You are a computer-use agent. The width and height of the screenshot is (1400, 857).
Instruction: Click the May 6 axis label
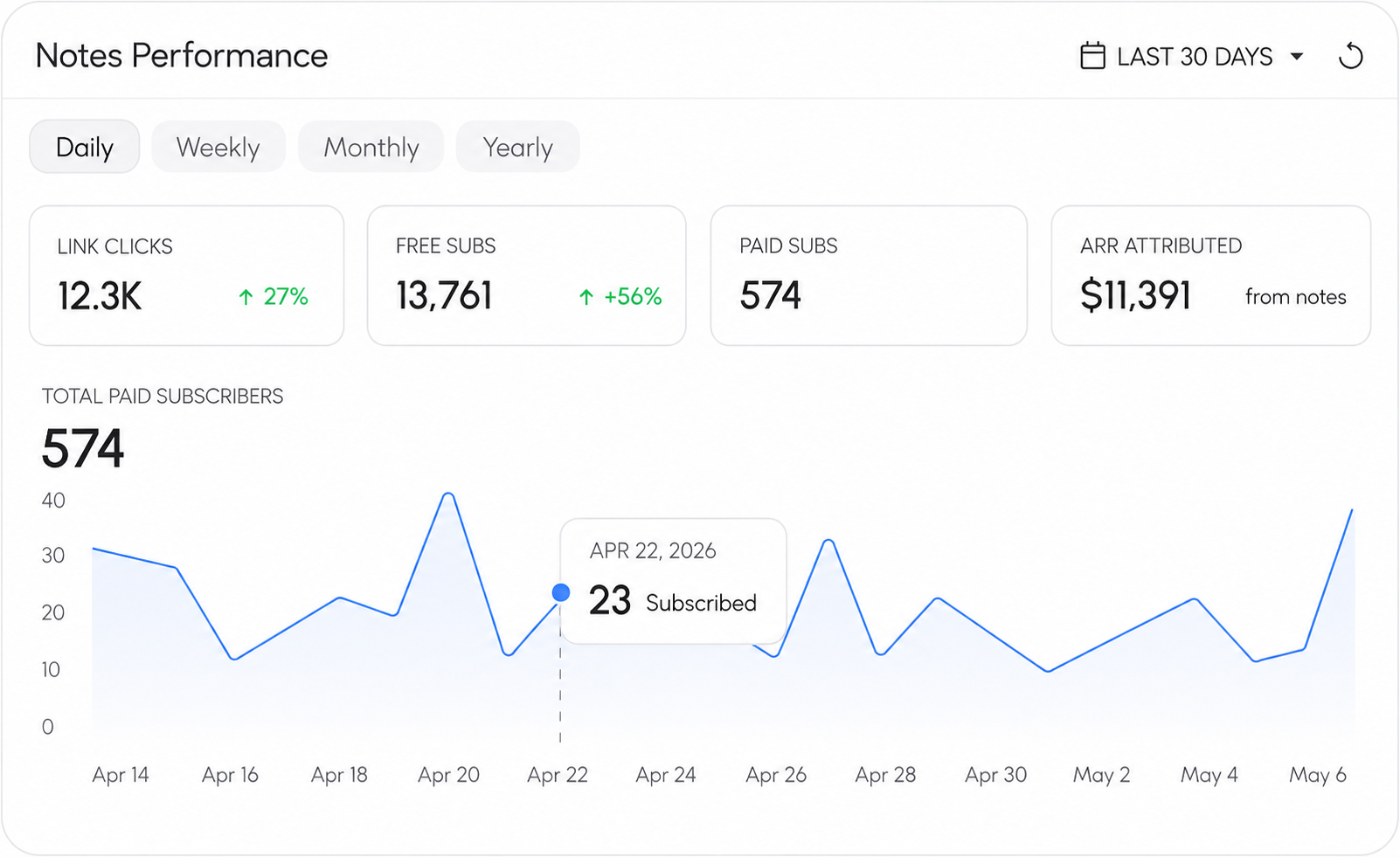1318,775
